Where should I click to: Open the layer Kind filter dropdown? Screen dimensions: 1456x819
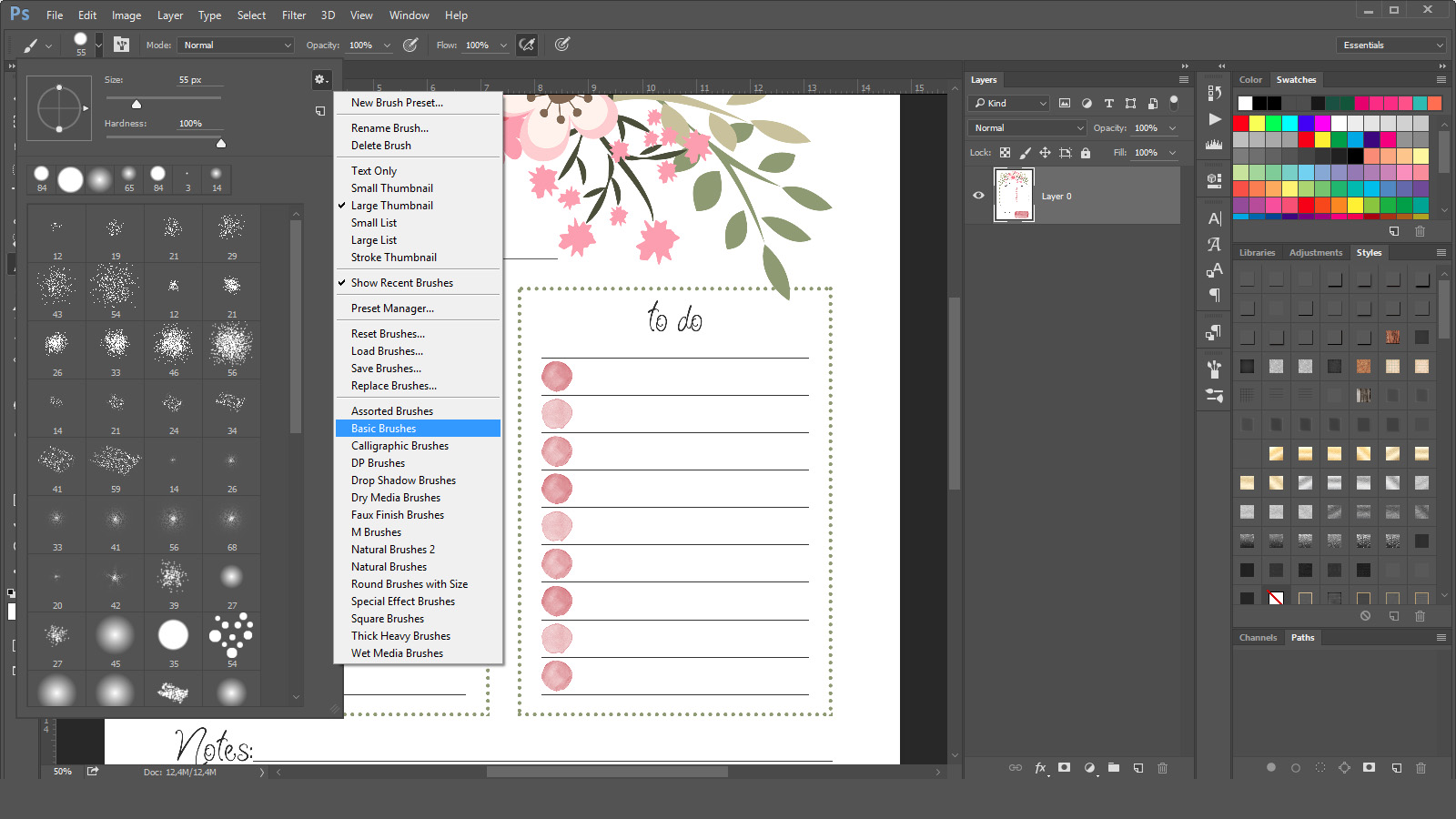click(x=1009, y=103)
